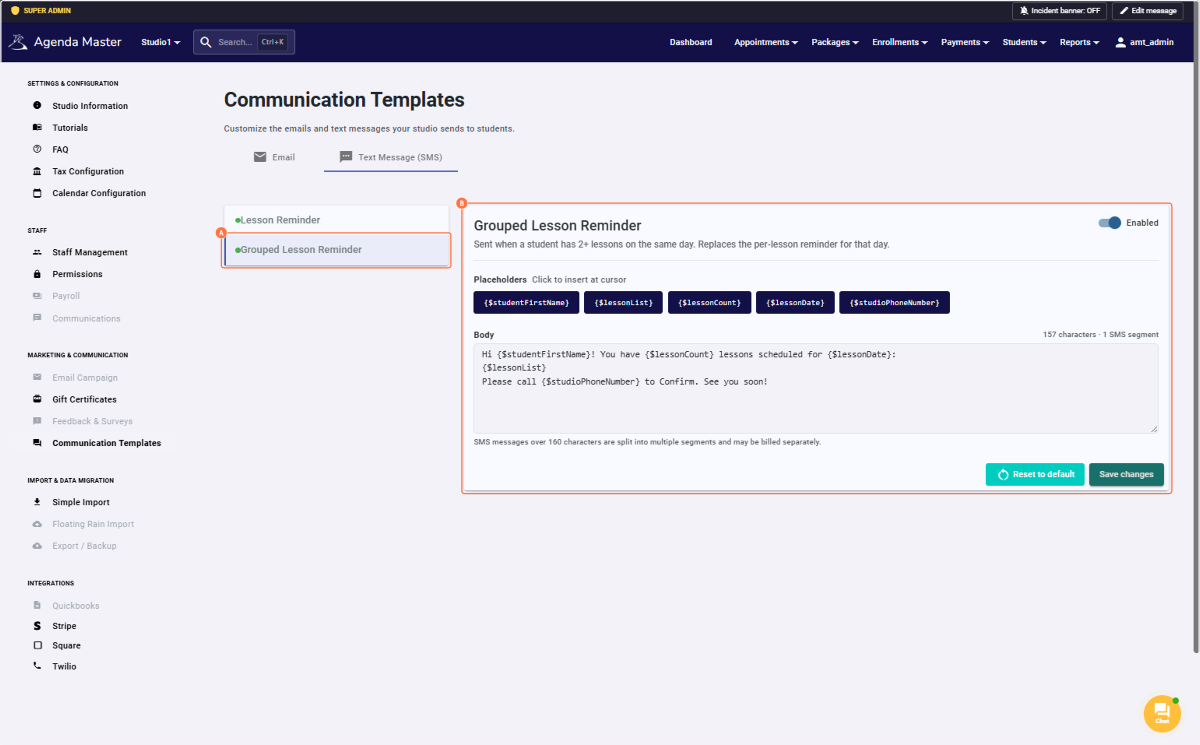
Task: Click the Permissions lock icon
Action: [x=37, y=274]
